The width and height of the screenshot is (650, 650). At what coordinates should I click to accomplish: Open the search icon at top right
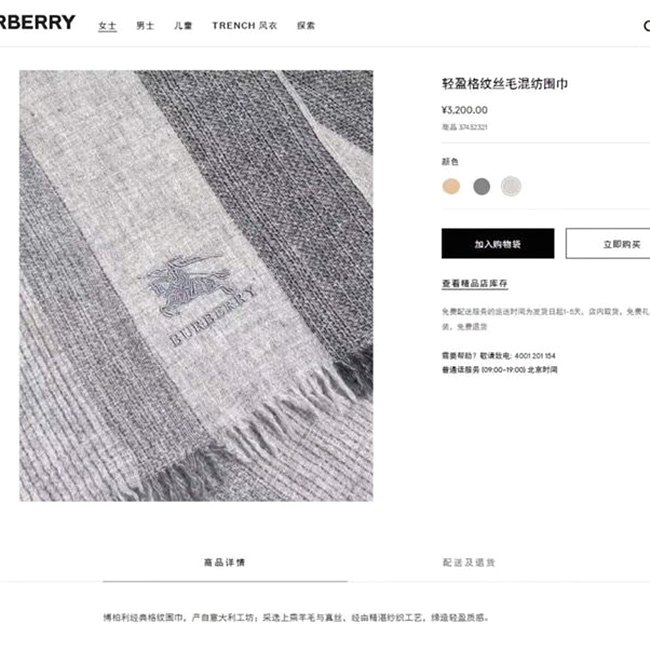pyautogui.click(x=647, y=26)
